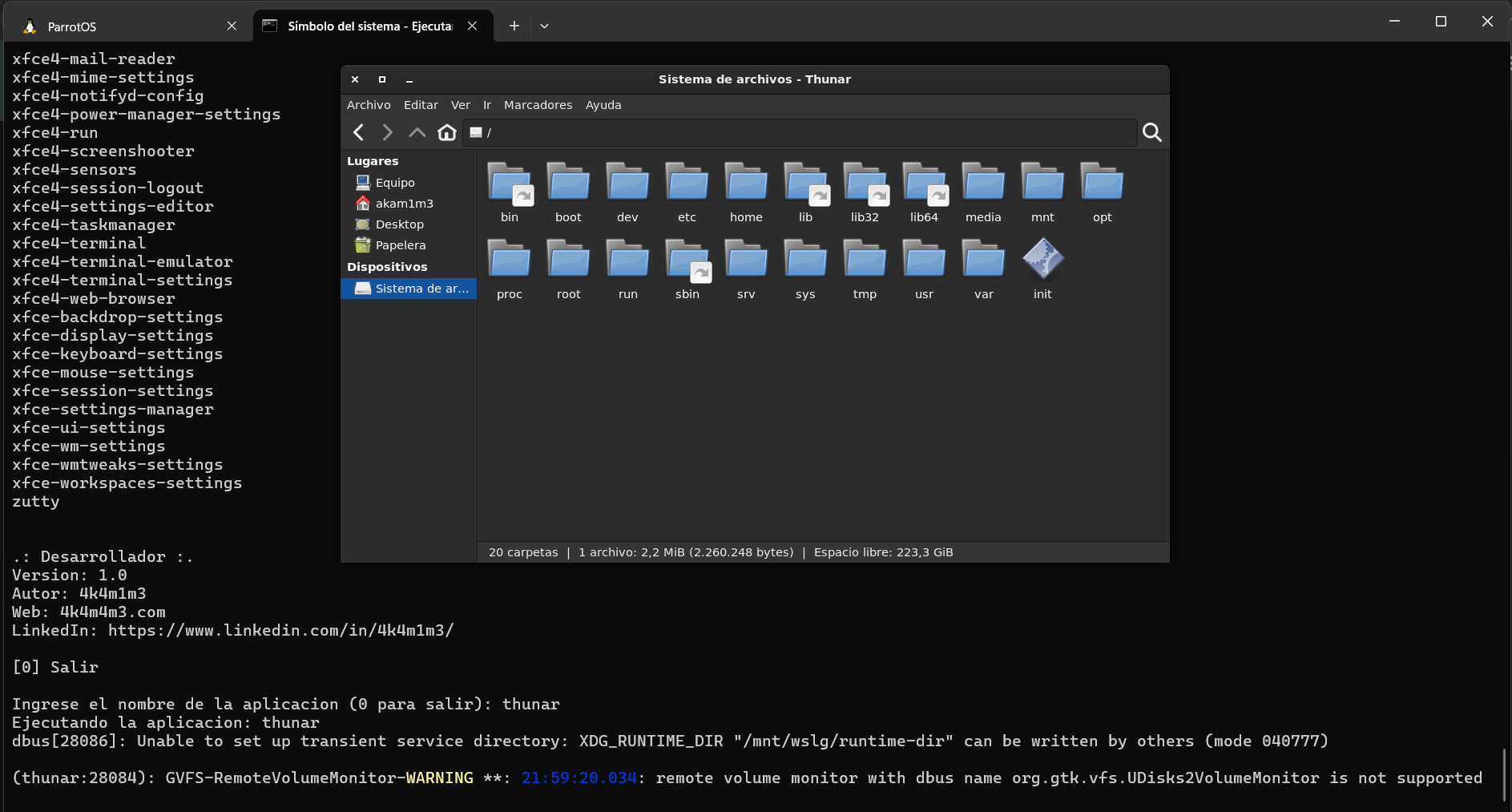Select the init executable file

tap(1043, 270)
